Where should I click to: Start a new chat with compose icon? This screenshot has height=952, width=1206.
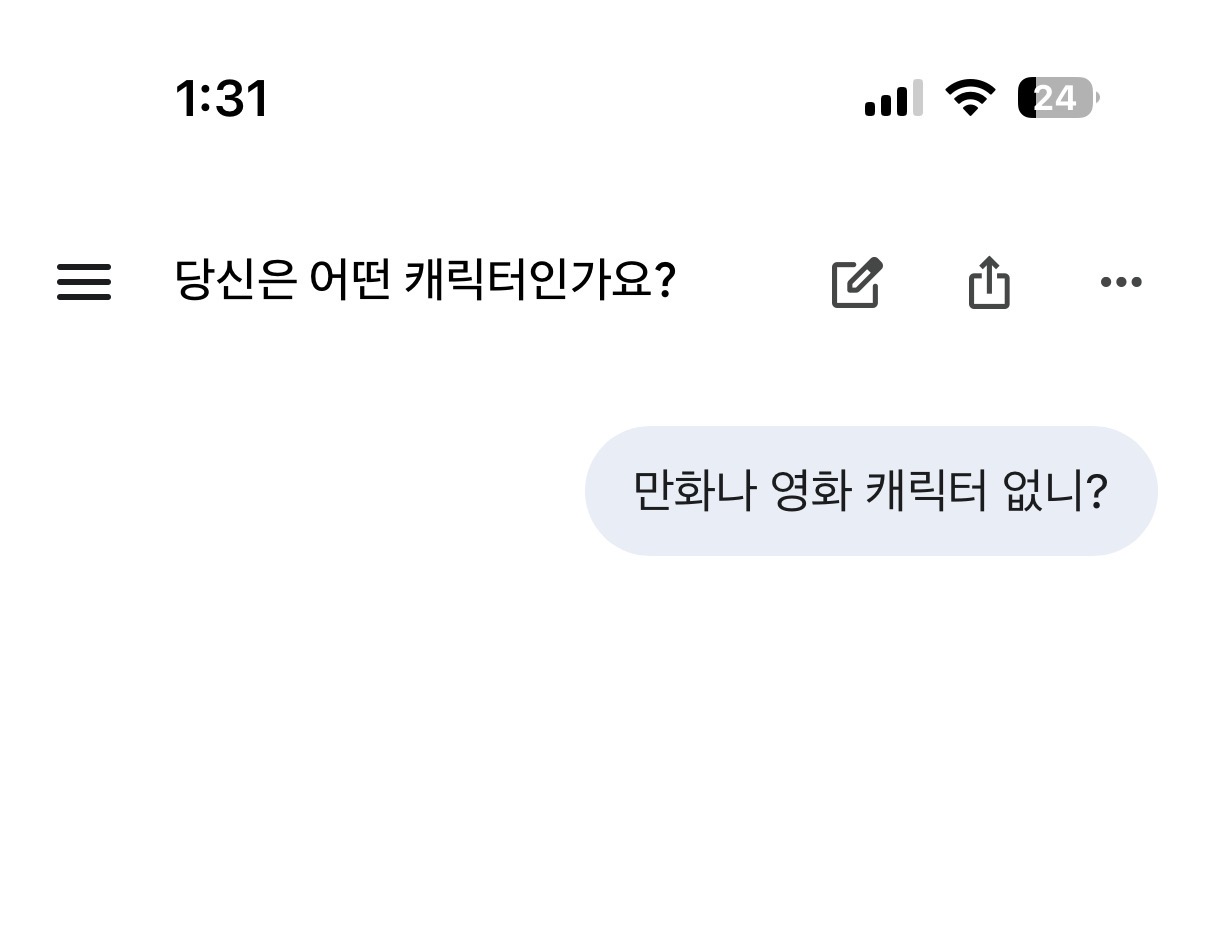tap(857, 282)
